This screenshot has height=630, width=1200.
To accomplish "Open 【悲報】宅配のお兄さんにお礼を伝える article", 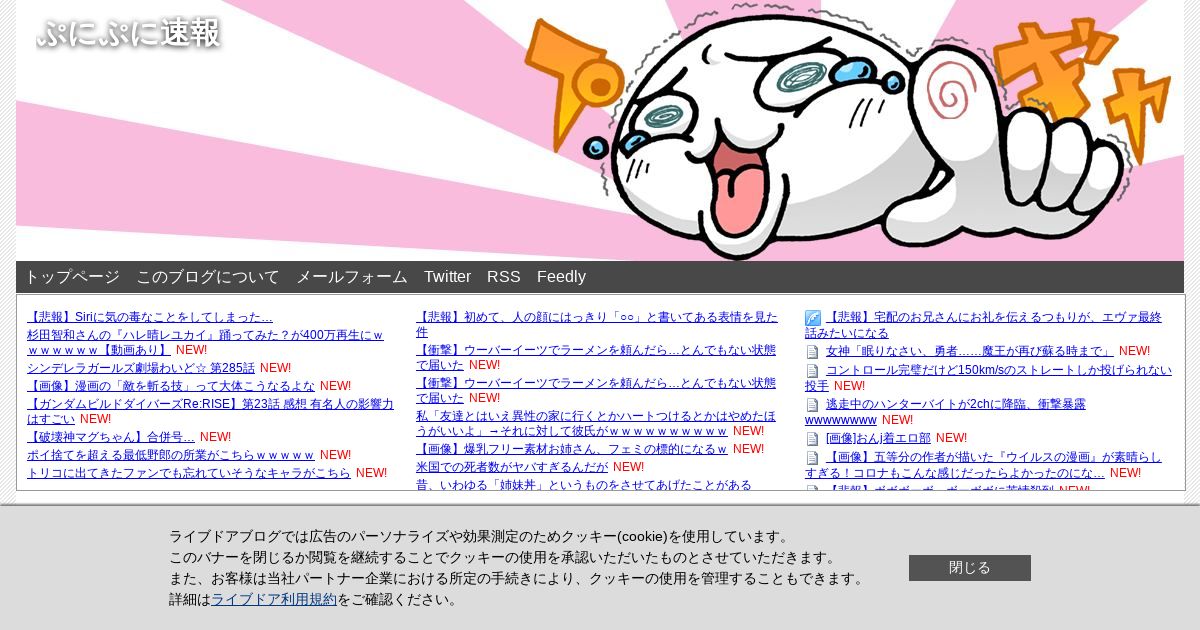I will click(984, 325).
